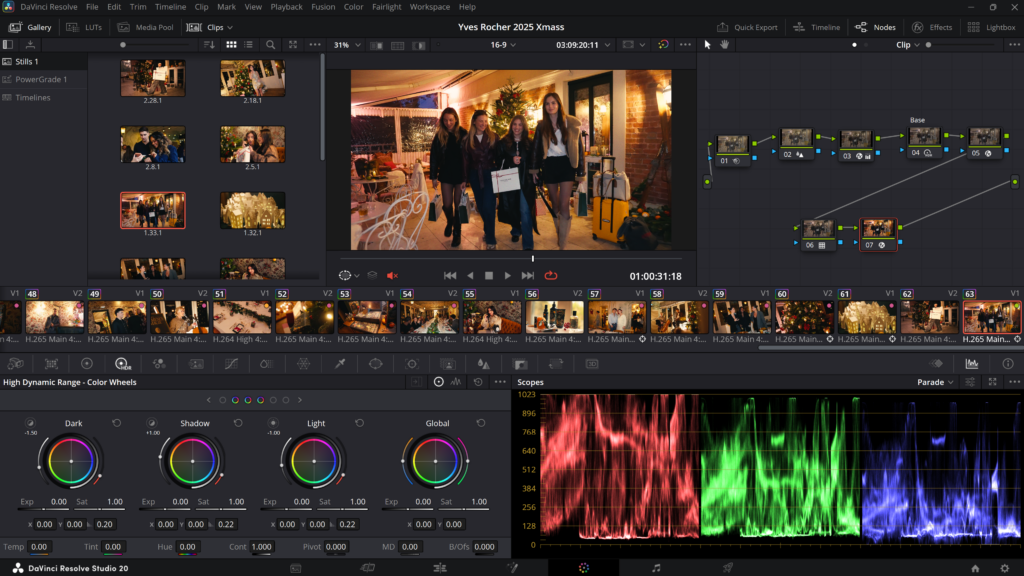Reset the Dark color wheel
This screenshot has height=576, width=1024.
[x=117, y=423]
